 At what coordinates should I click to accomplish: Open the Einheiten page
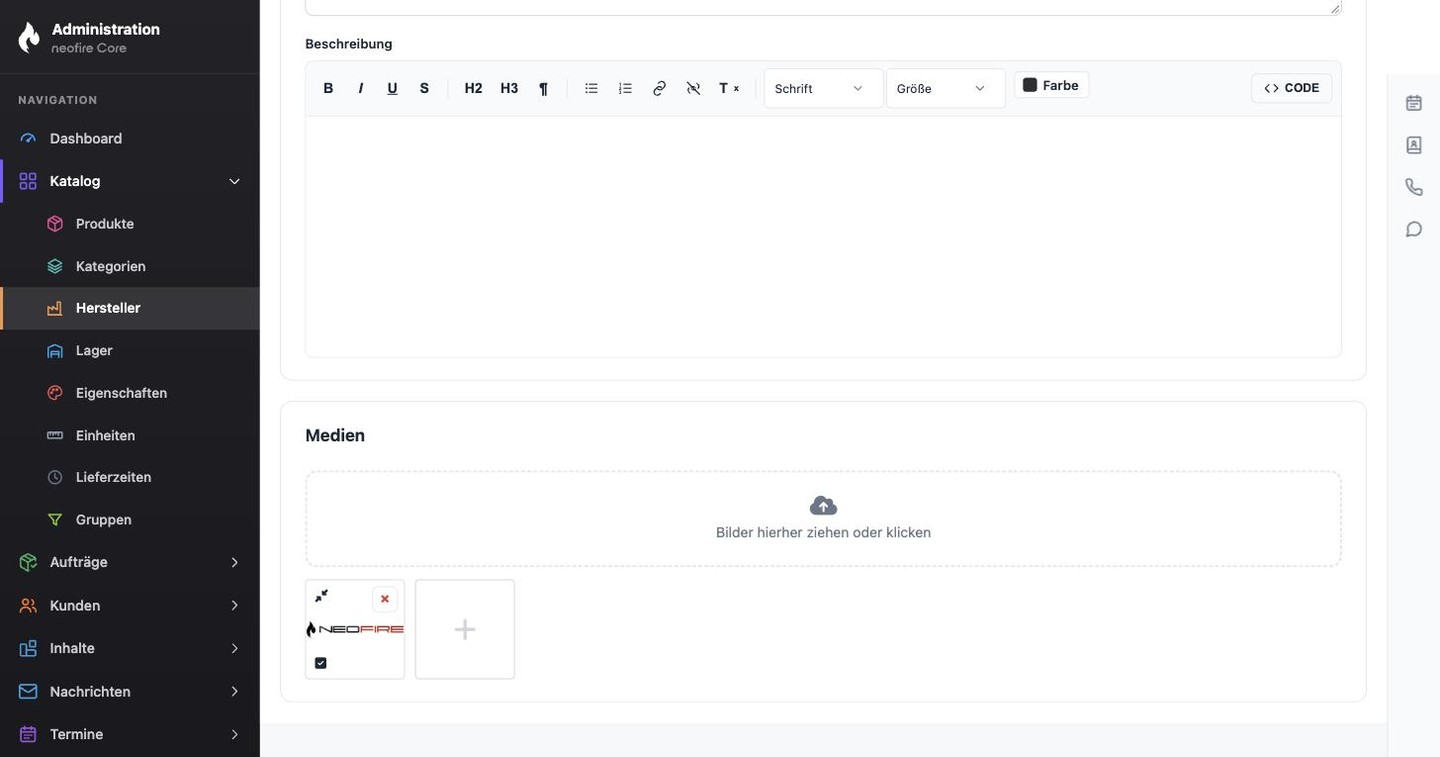[130, 436]
